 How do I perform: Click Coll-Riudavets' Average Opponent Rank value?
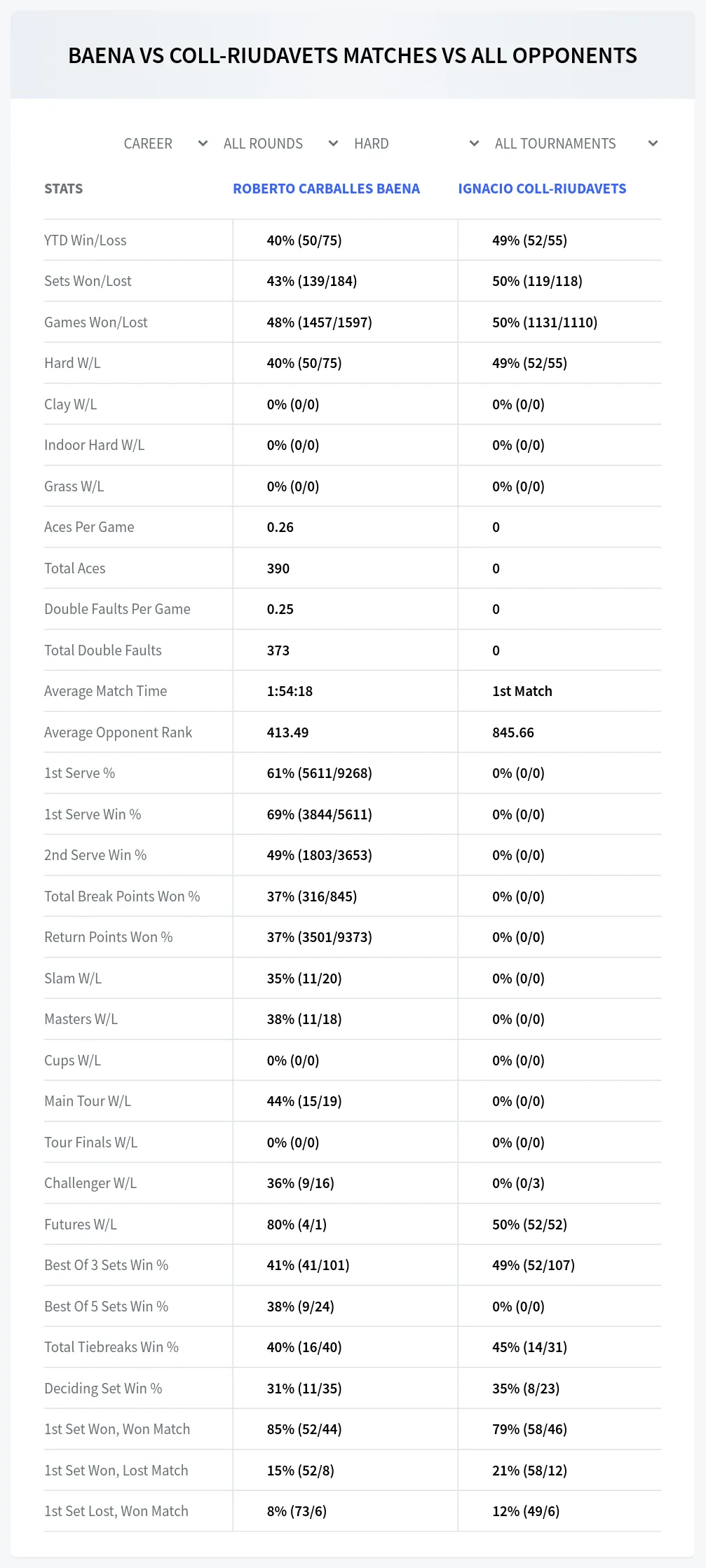[513, 732]
